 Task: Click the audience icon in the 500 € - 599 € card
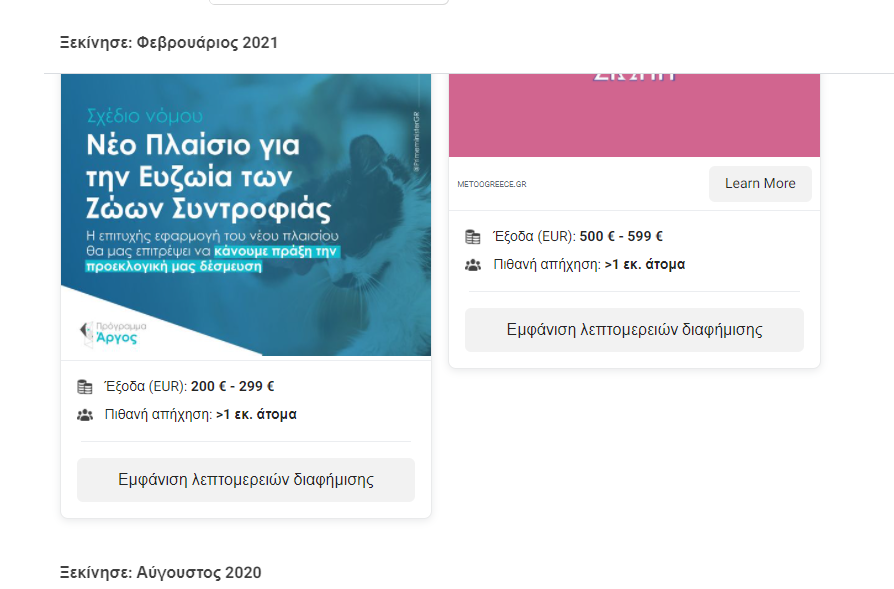coord(473,265)
